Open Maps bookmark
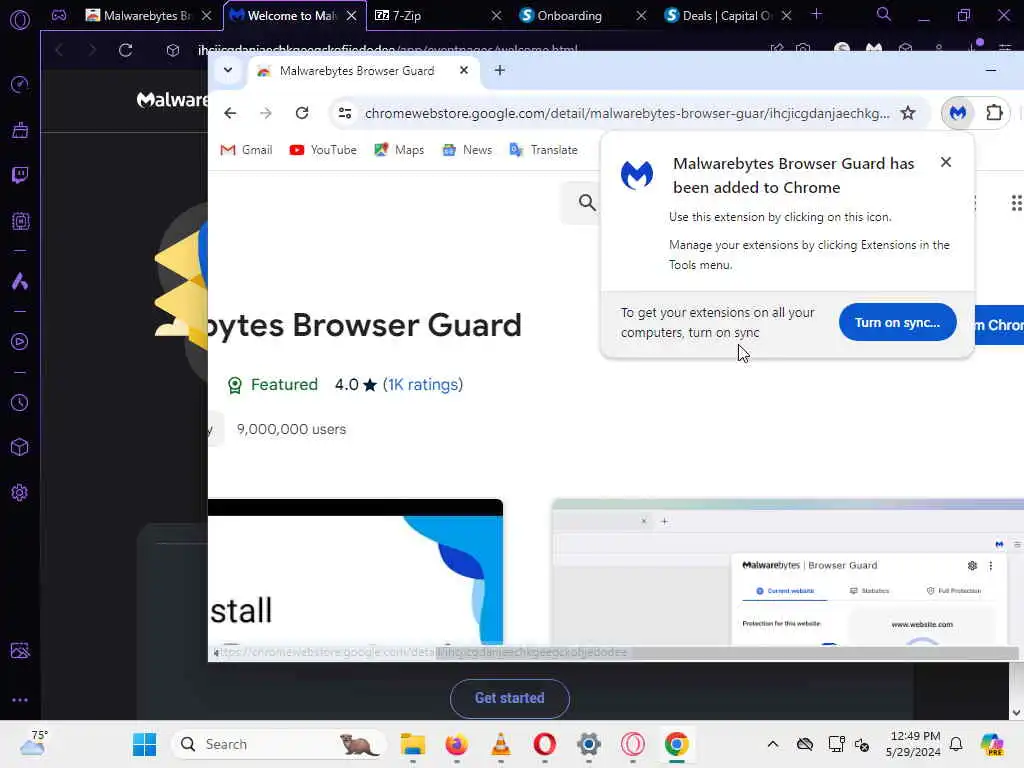Image resolution: width=1024 pixels, height=768 pixels. tap(399, 150)
